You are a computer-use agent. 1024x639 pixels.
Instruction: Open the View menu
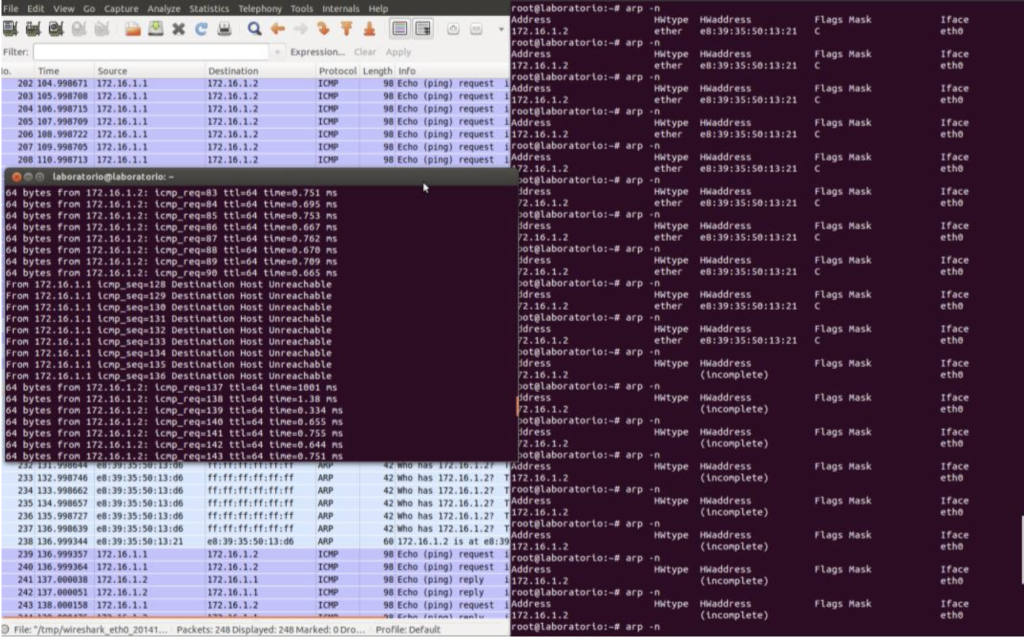pos(63,8)
